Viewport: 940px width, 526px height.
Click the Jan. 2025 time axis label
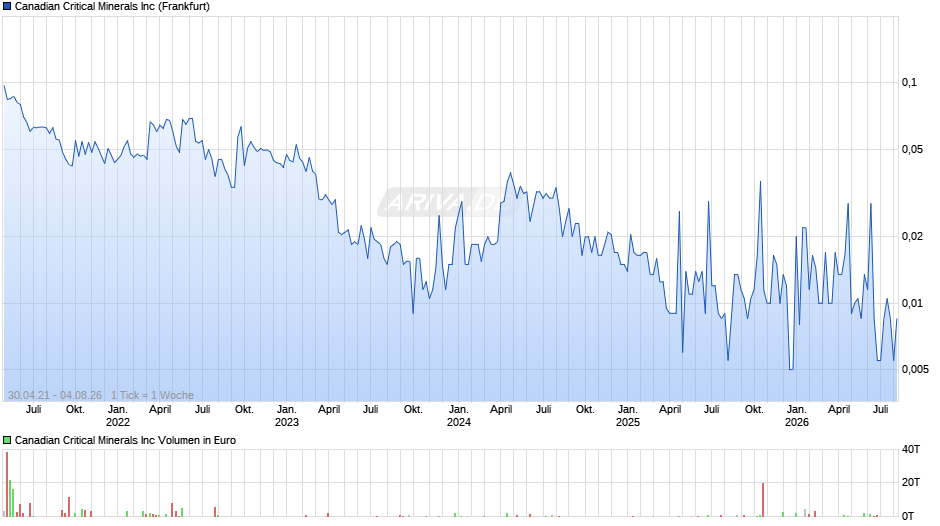(628, 416)
